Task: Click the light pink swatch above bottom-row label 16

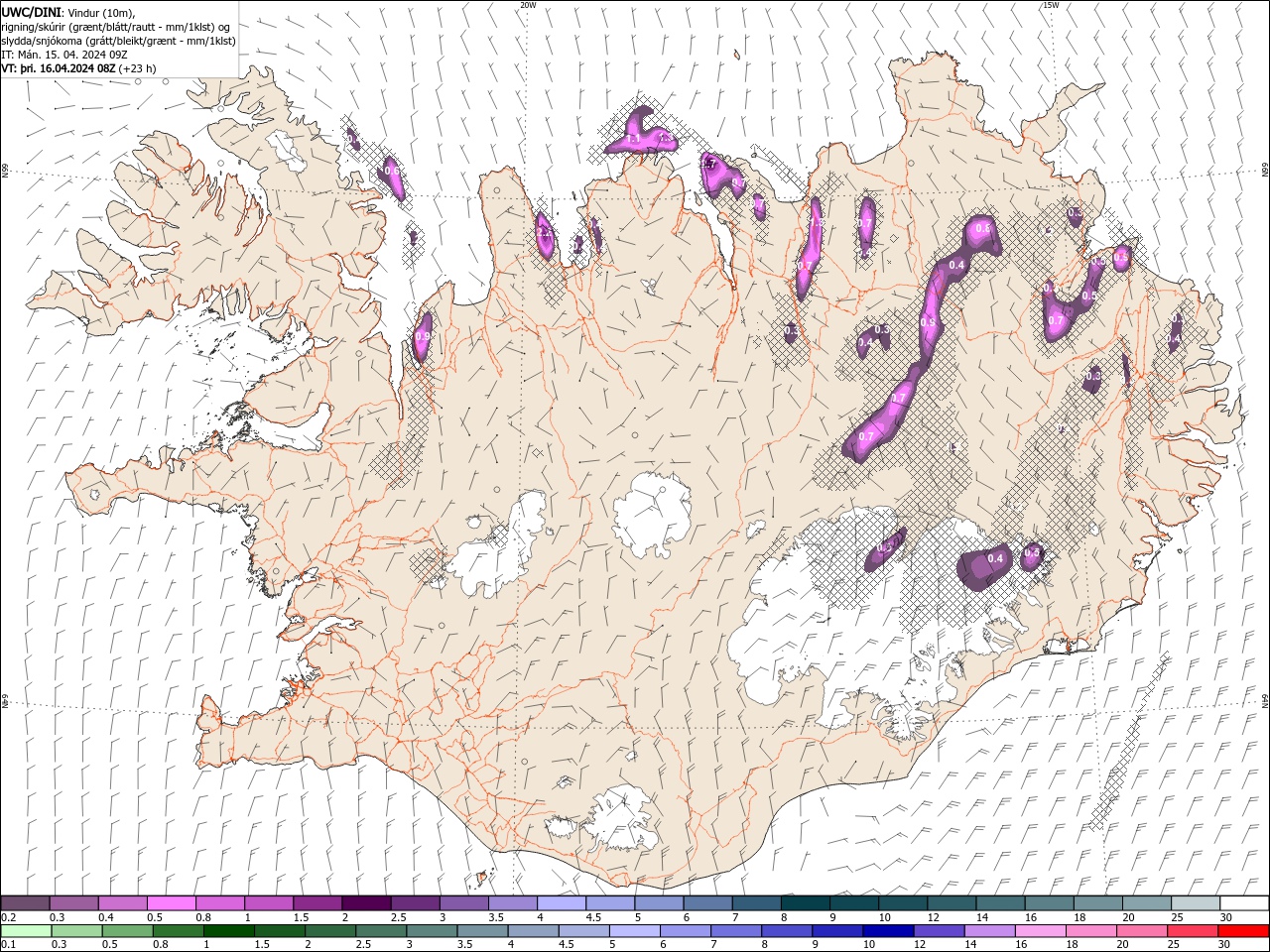Action: 1039,931
